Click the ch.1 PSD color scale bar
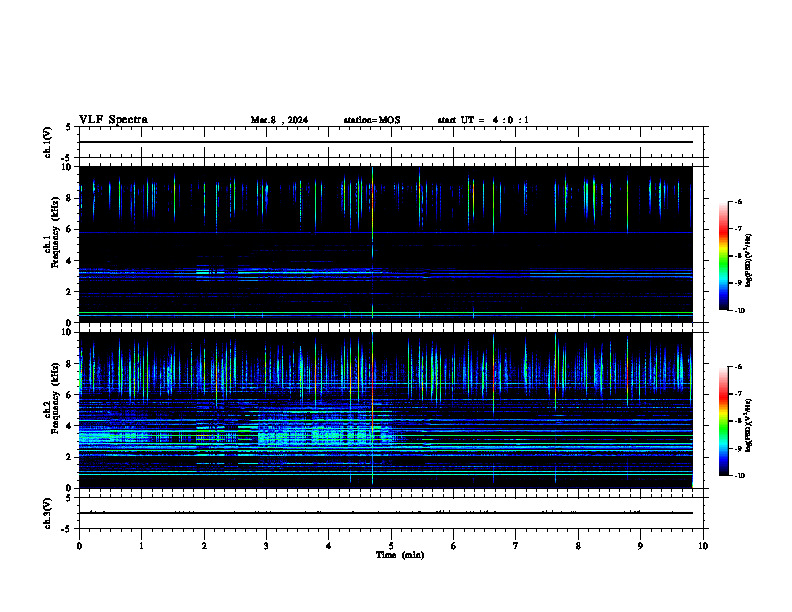 (x=724, y=256)
